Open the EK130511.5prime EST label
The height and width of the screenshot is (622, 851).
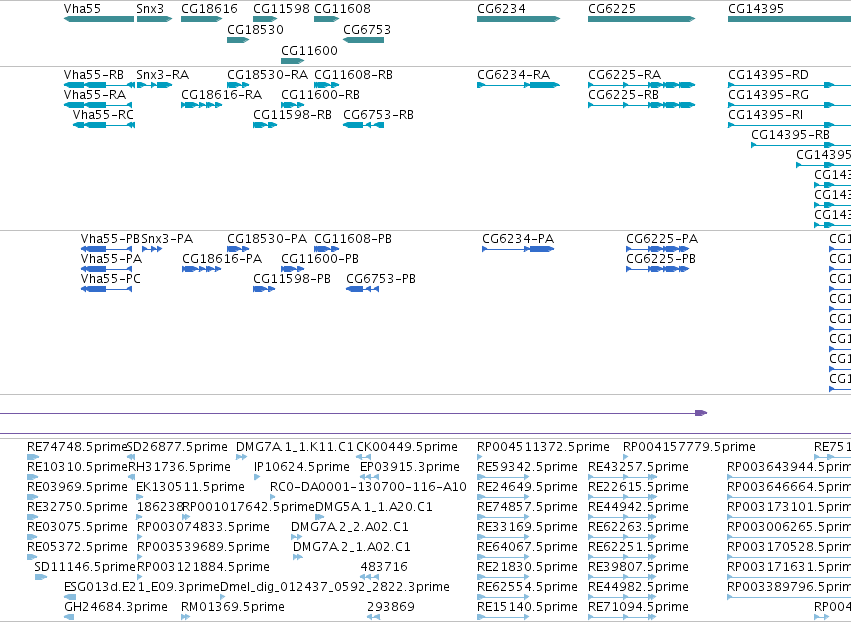(x=190, y=487)
